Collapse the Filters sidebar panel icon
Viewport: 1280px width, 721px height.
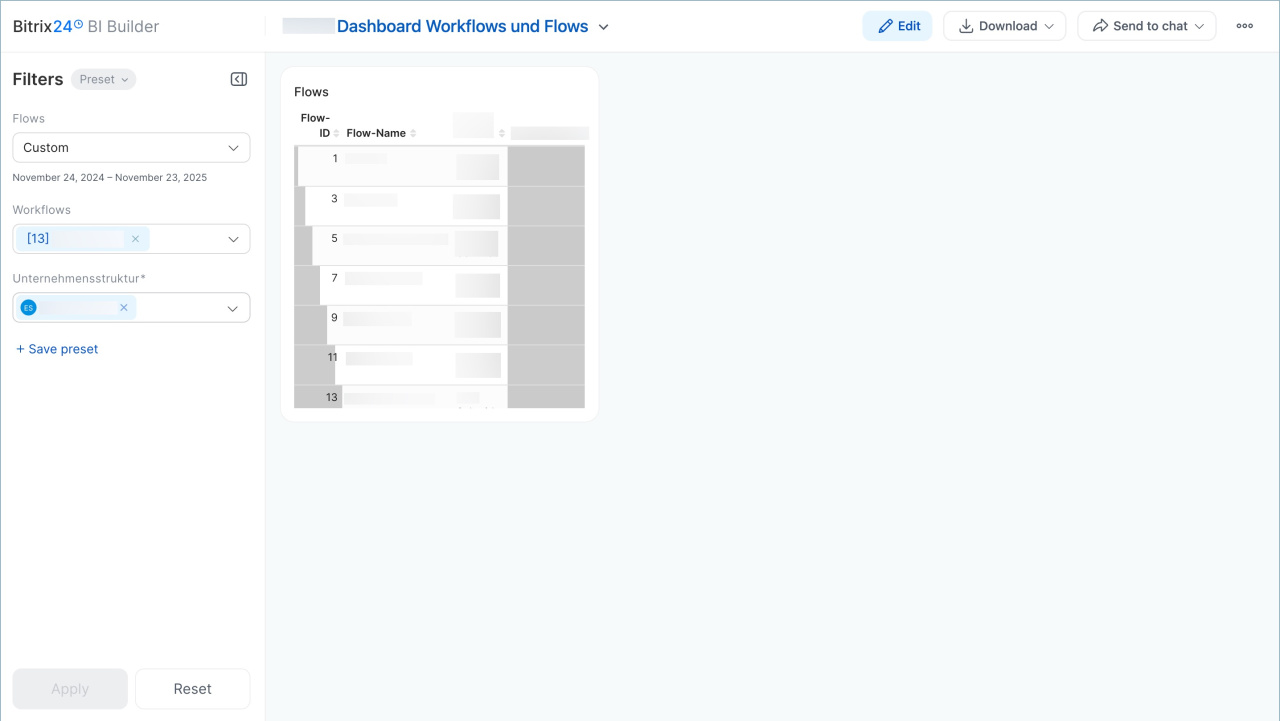point(239,79)
